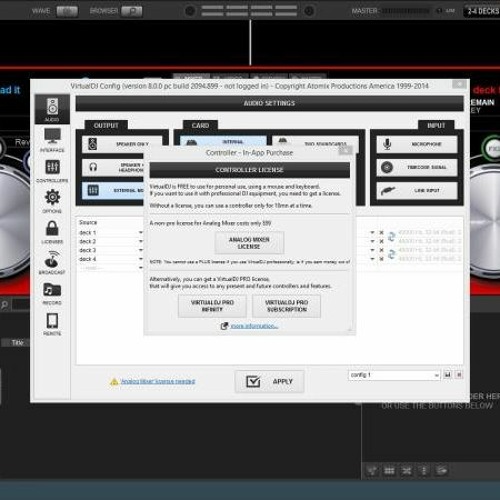Open the config 1 preset dropdown

394,375
